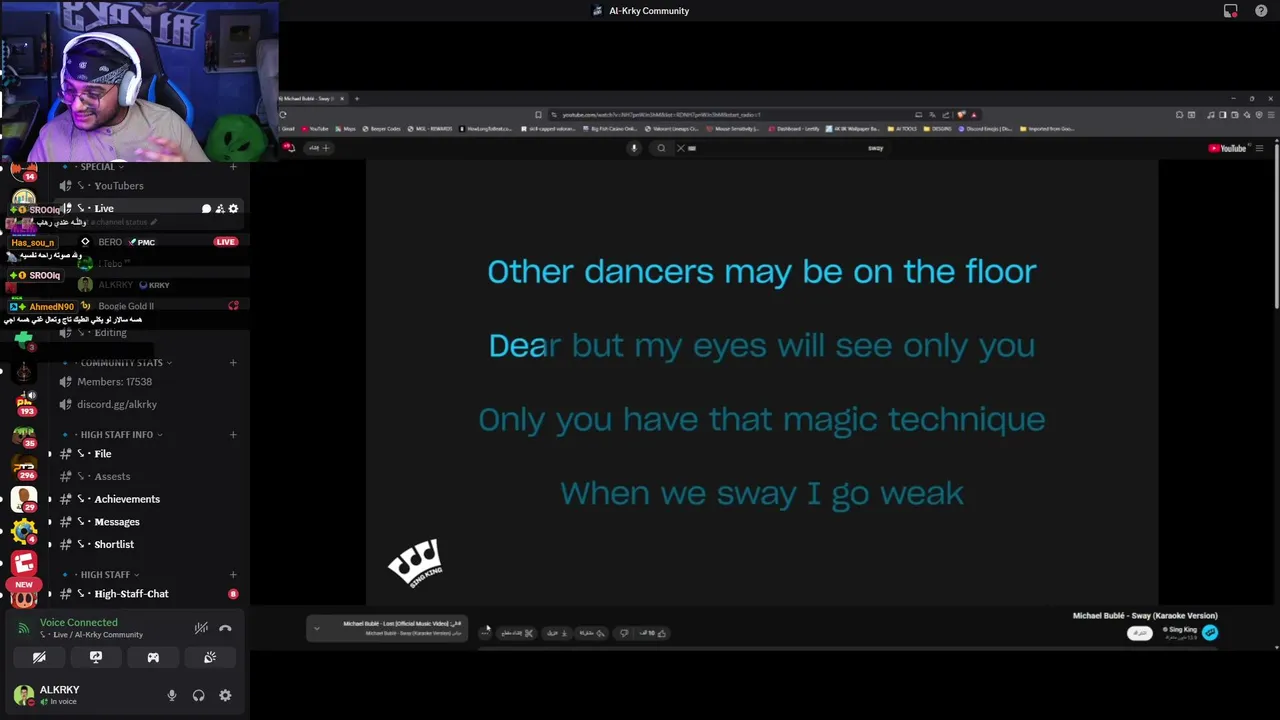Viewport: 1280px width, 720px height.
Task: Open the Live channel text chat
Action: (x=206, y=208)
